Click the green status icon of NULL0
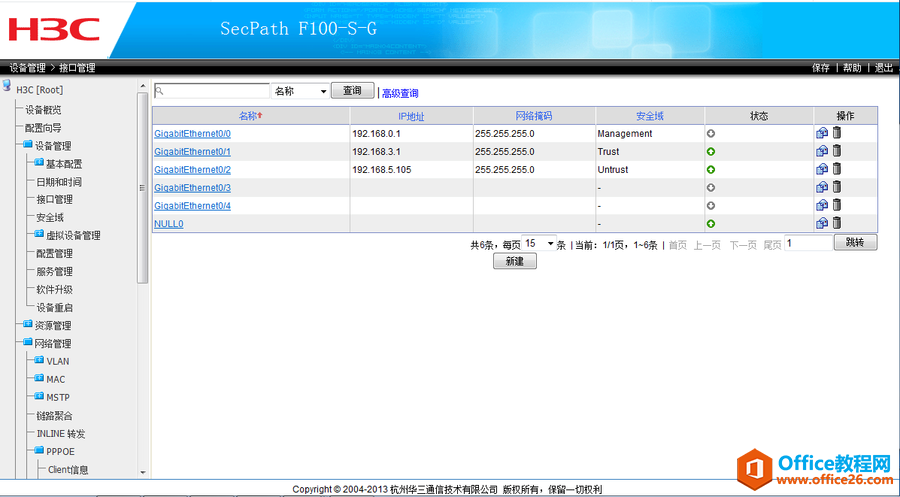The height and width of the screenshot is (497, 900). pos(711,224)
